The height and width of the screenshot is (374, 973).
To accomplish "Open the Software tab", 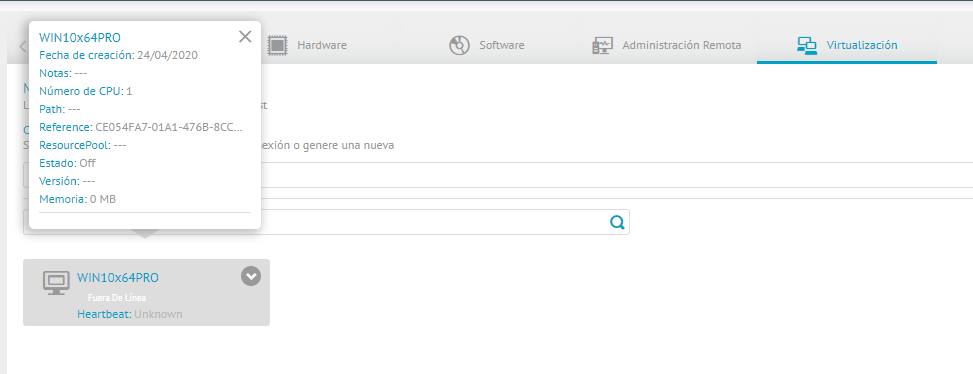I will coord(487,45).
